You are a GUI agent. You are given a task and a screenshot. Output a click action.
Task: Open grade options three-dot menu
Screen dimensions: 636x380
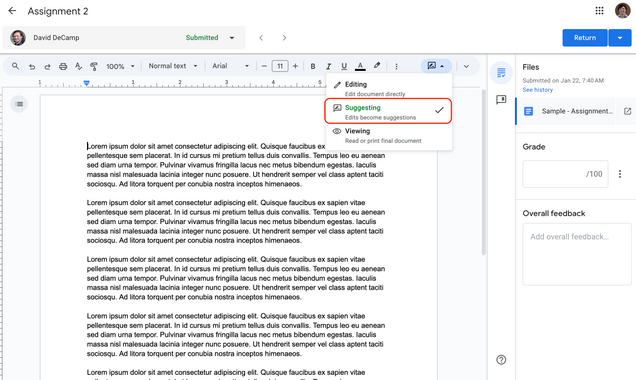tap(620, 174)
